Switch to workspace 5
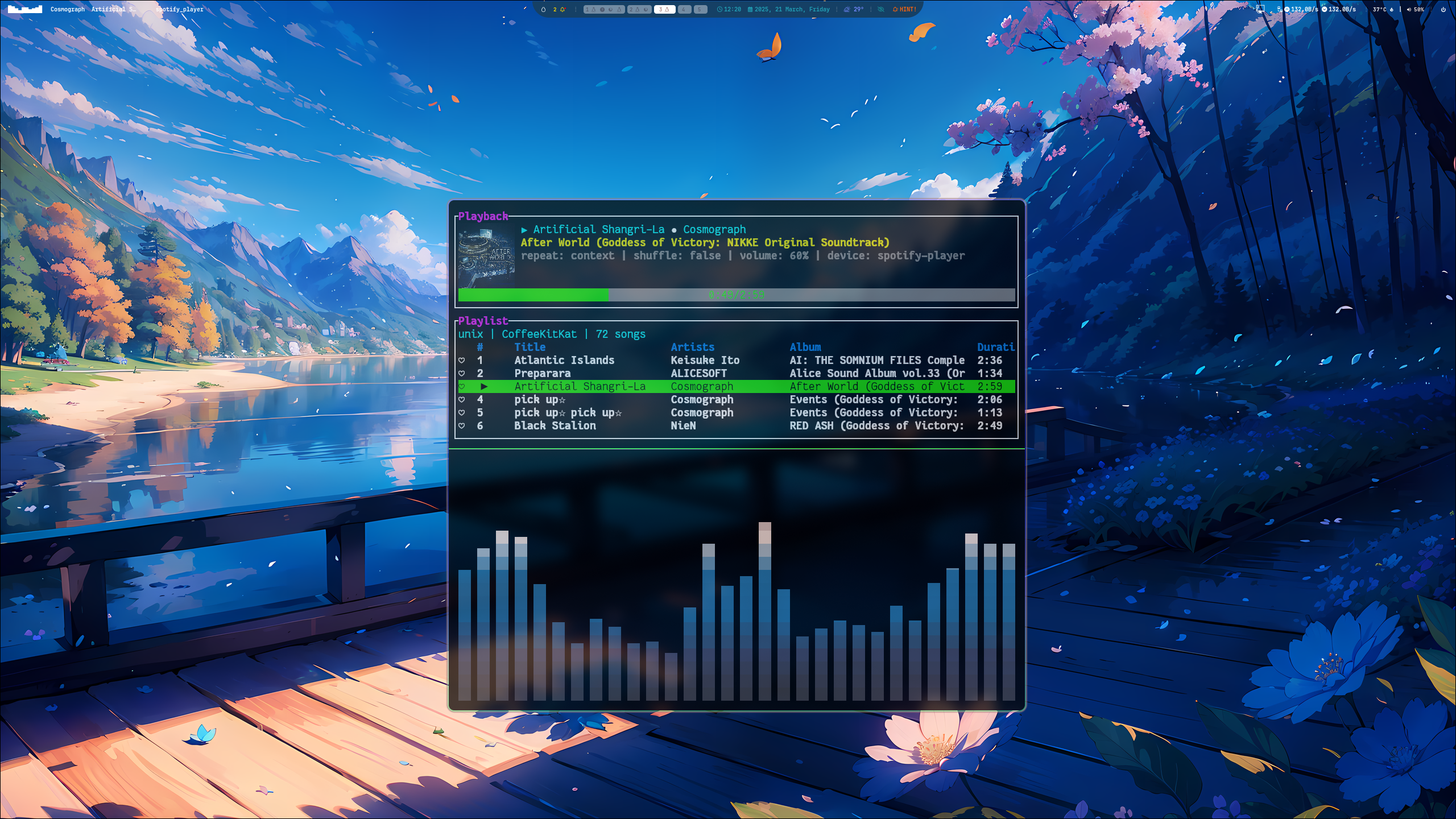This screenshot has height=819, width=1456. pos(701,10)
